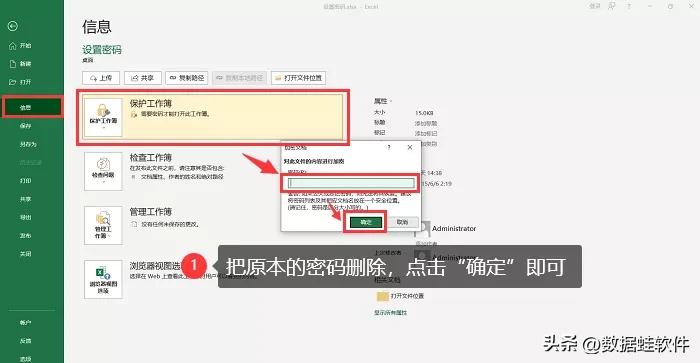Click 取消 in the encrypt dialog
700x363 pixels.
[402, 222]
